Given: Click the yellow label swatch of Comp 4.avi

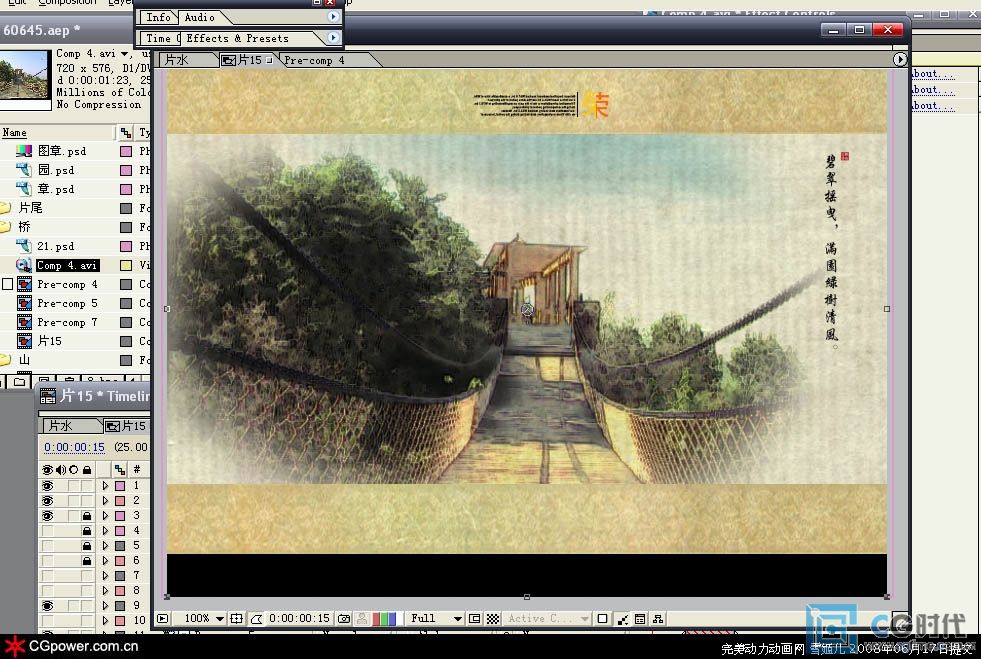Looking at the screenshot, I should [126, 265].
